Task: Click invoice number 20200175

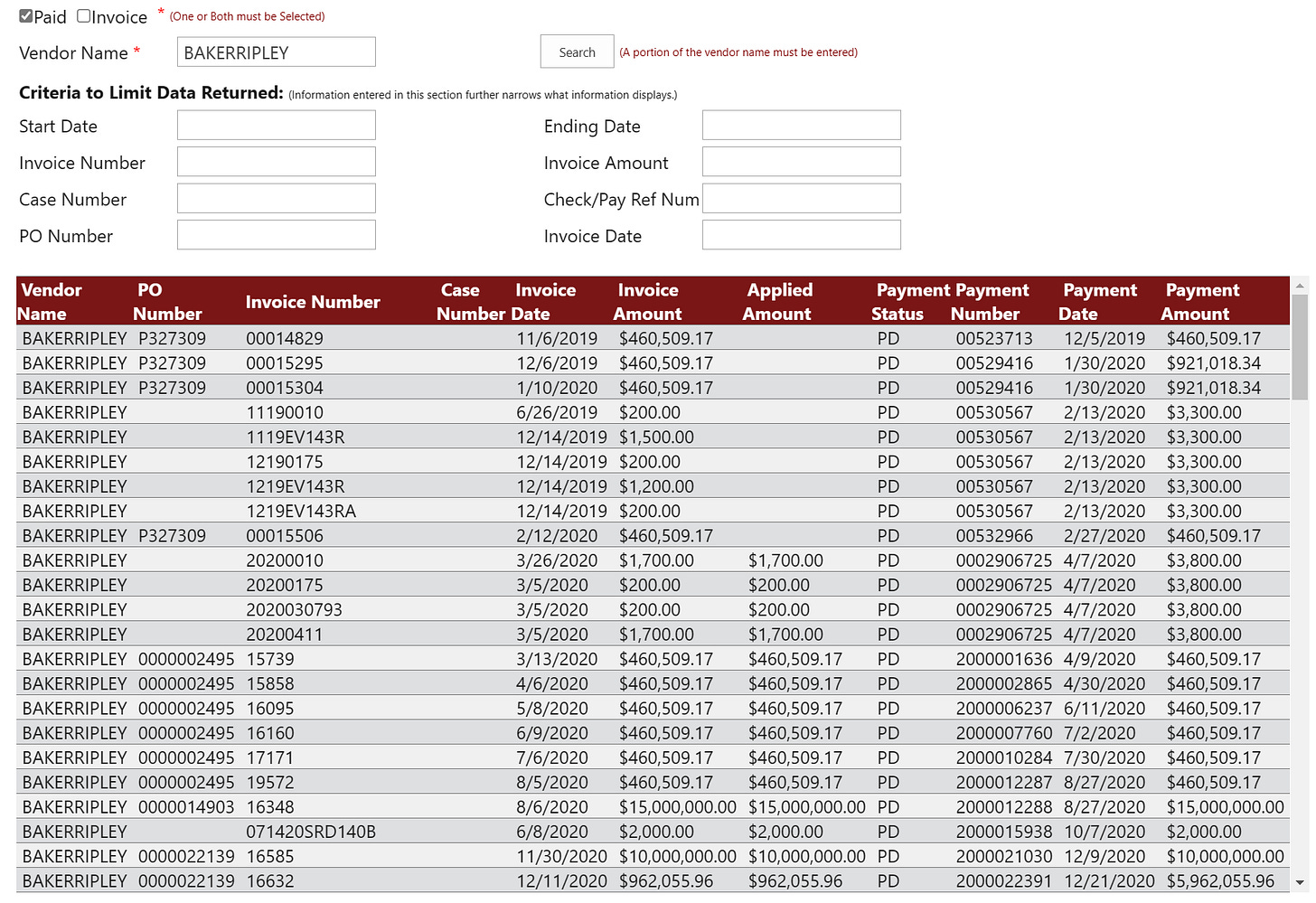Action: [x=285, y=586]
